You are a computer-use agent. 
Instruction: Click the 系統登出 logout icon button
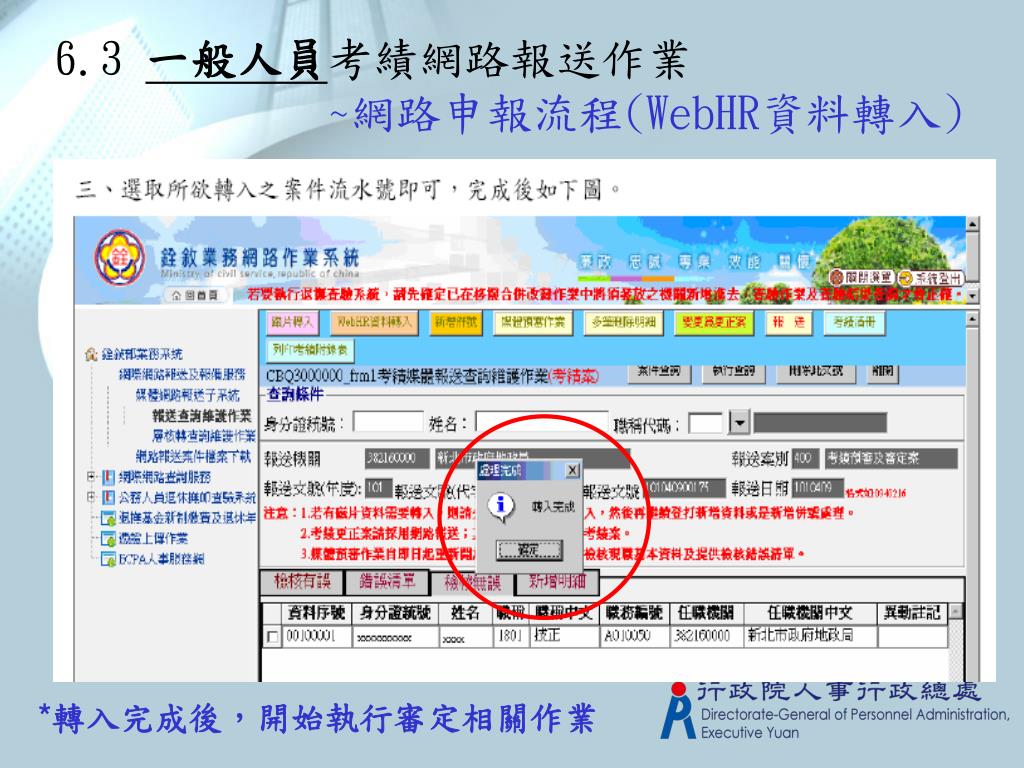click(x=931, y=278)
